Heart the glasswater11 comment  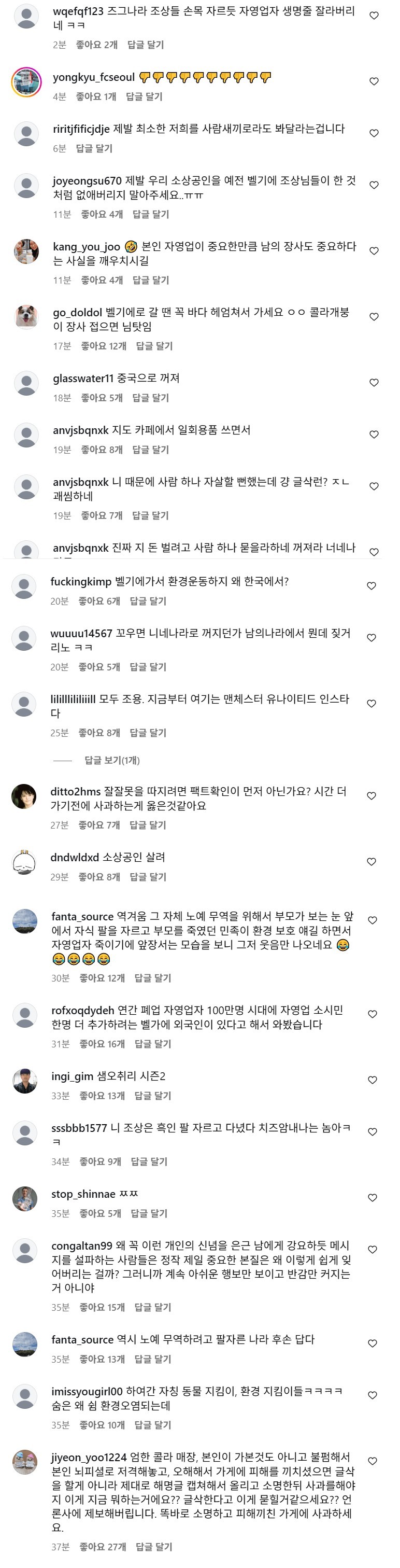click(x=374, y=383)
